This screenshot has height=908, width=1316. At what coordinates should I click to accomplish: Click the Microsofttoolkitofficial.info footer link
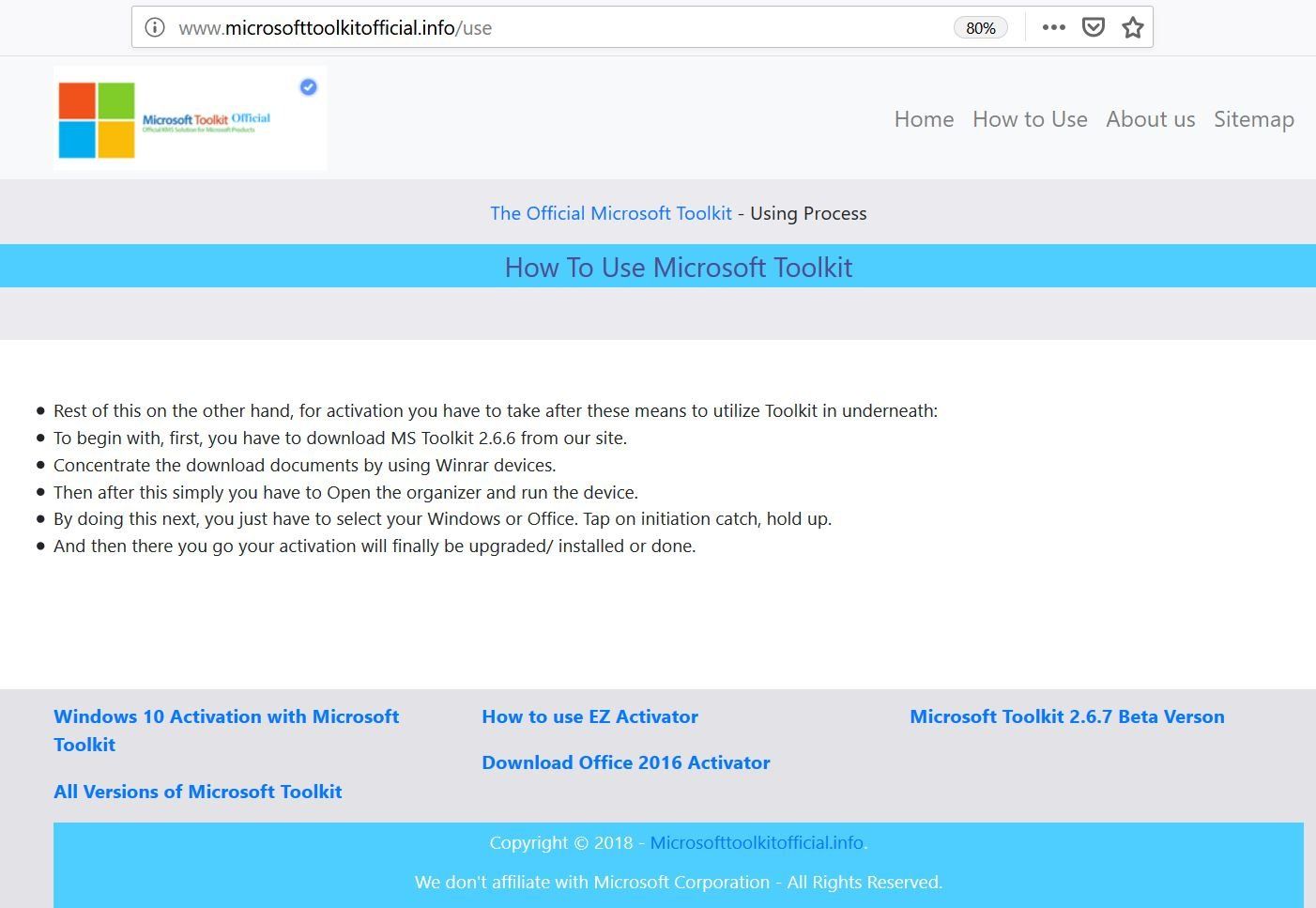tap(757, 842)
